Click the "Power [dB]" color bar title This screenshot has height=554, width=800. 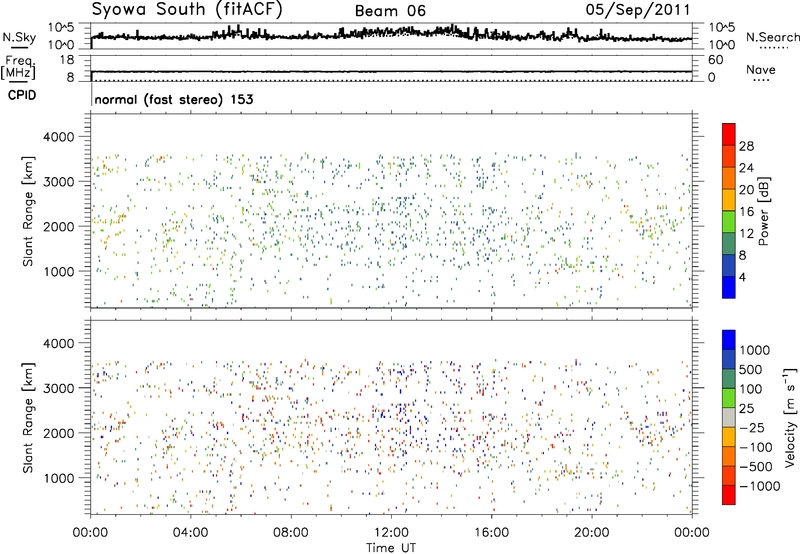[x=764, y=212]
